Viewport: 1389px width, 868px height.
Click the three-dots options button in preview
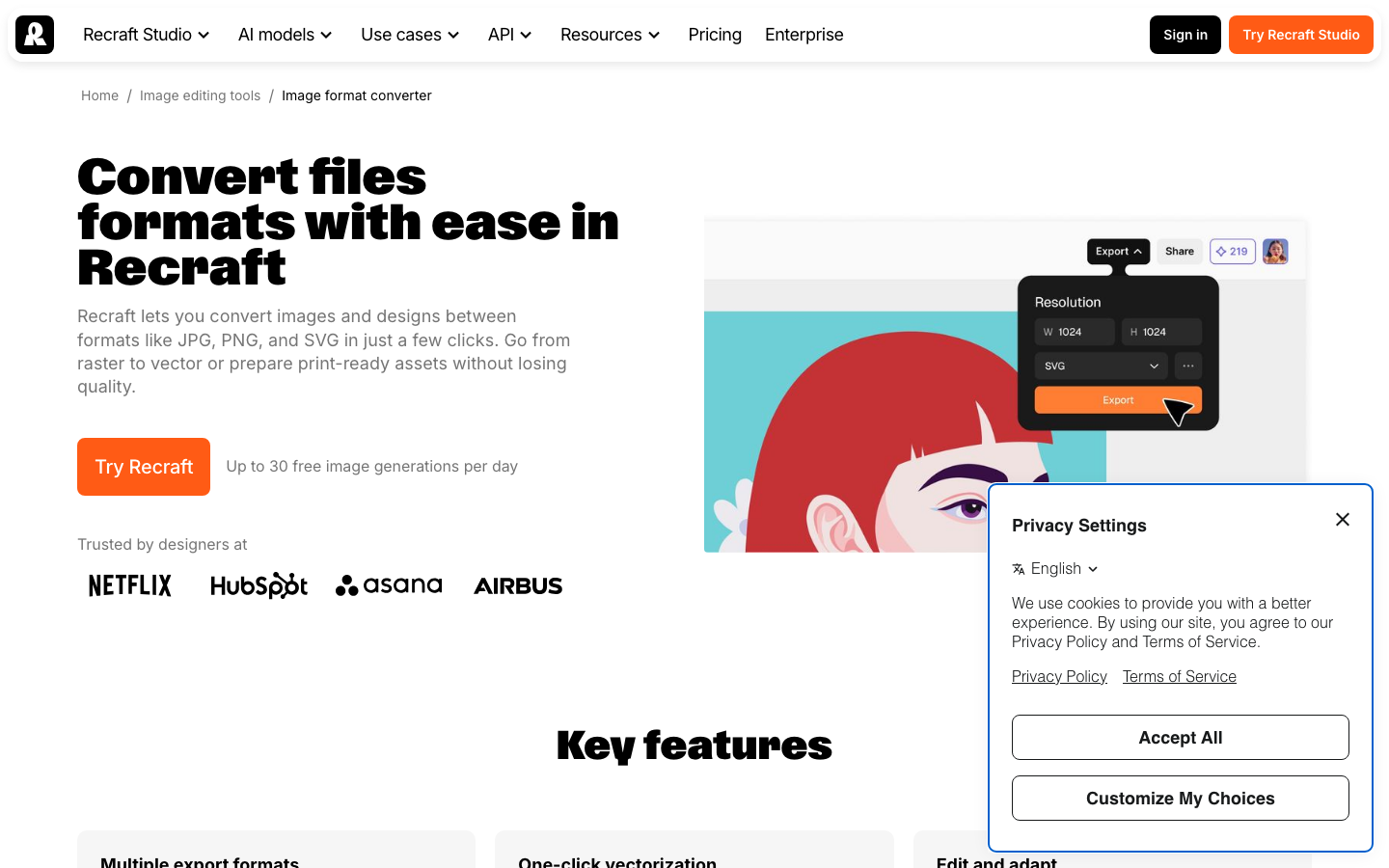click(x=1188, y=366)
